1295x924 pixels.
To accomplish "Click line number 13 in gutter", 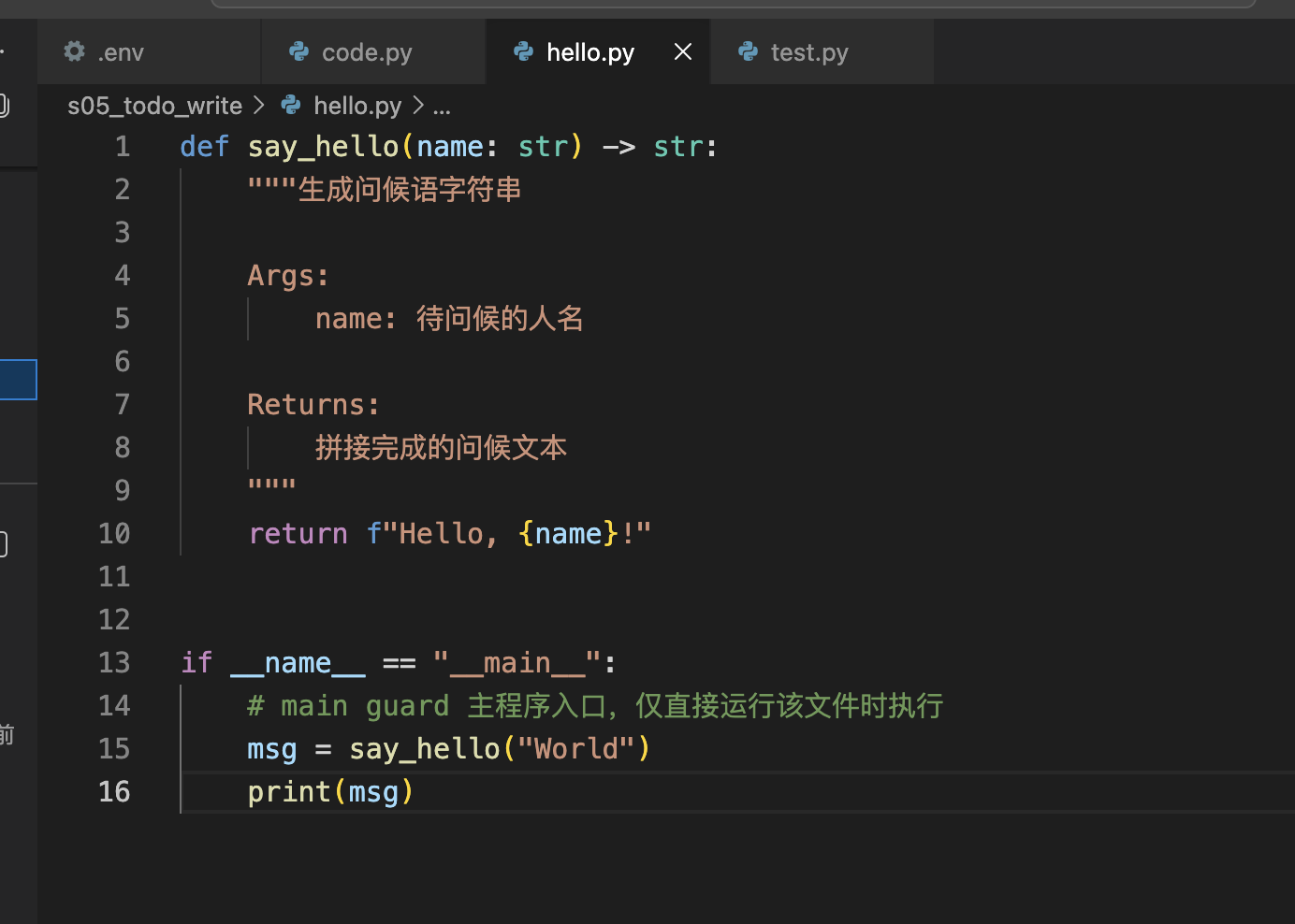I will pos(114,663).
